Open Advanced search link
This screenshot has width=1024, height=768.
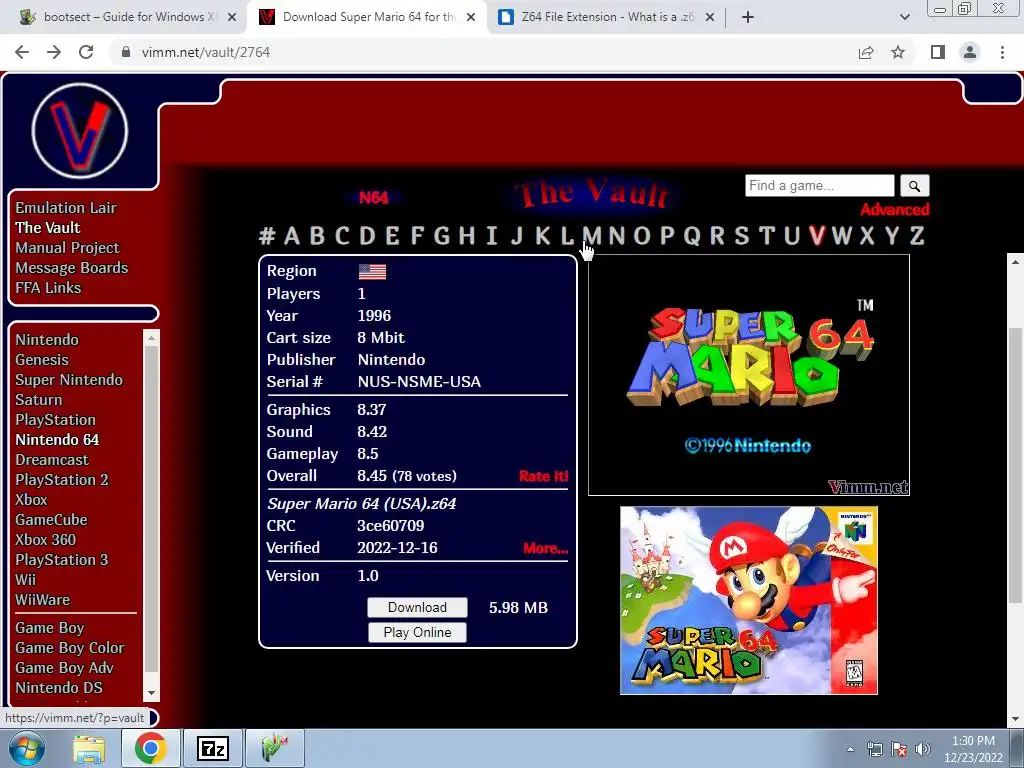point(894,210)
